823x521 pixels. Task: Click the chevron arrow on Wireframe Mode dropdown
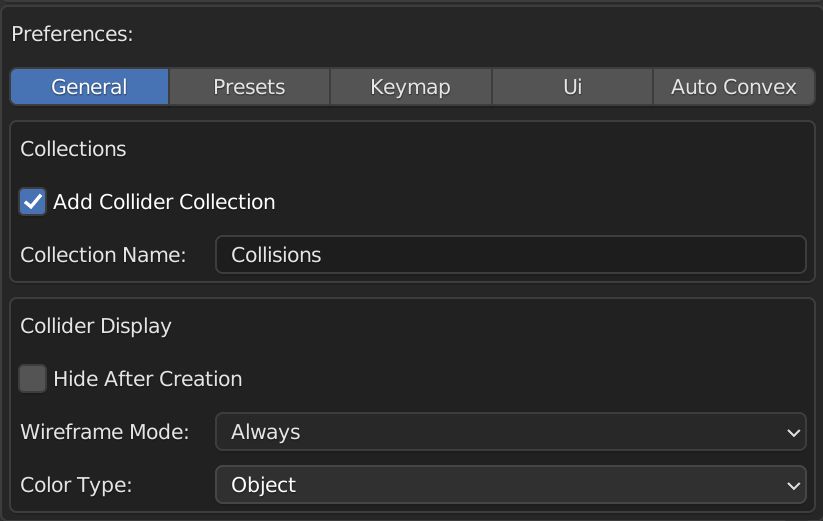pyautogui.click(x=794, y=433)
